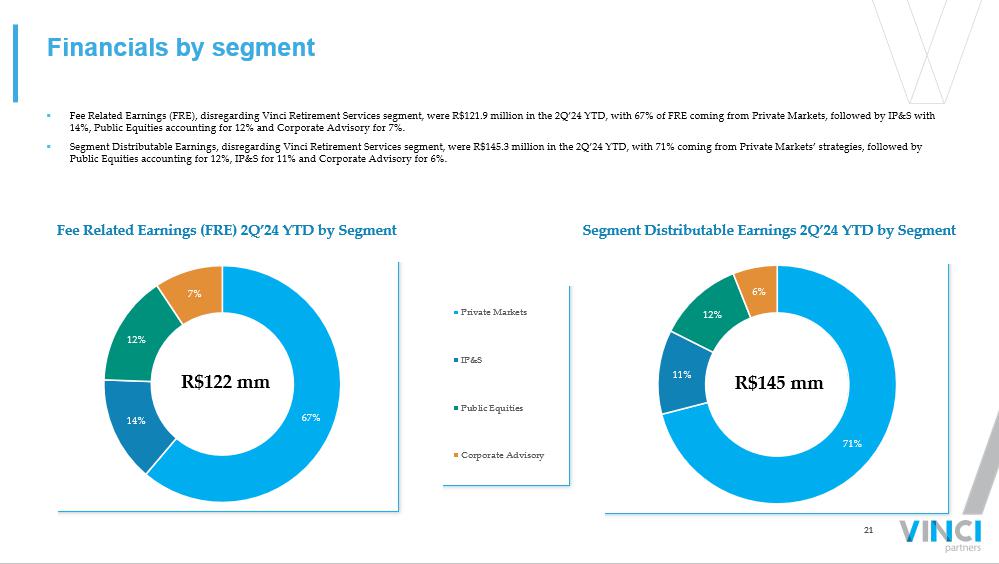This screenshot has width=999, height=564.
Task: Click the 'Private Markets' legend label
Action: (x=494, y=312)
